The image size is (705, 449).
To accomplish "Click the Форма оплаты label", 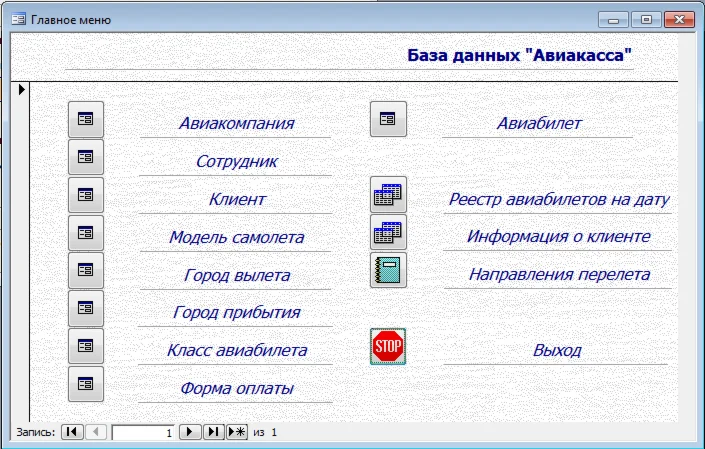I will [x=237, y=388].
